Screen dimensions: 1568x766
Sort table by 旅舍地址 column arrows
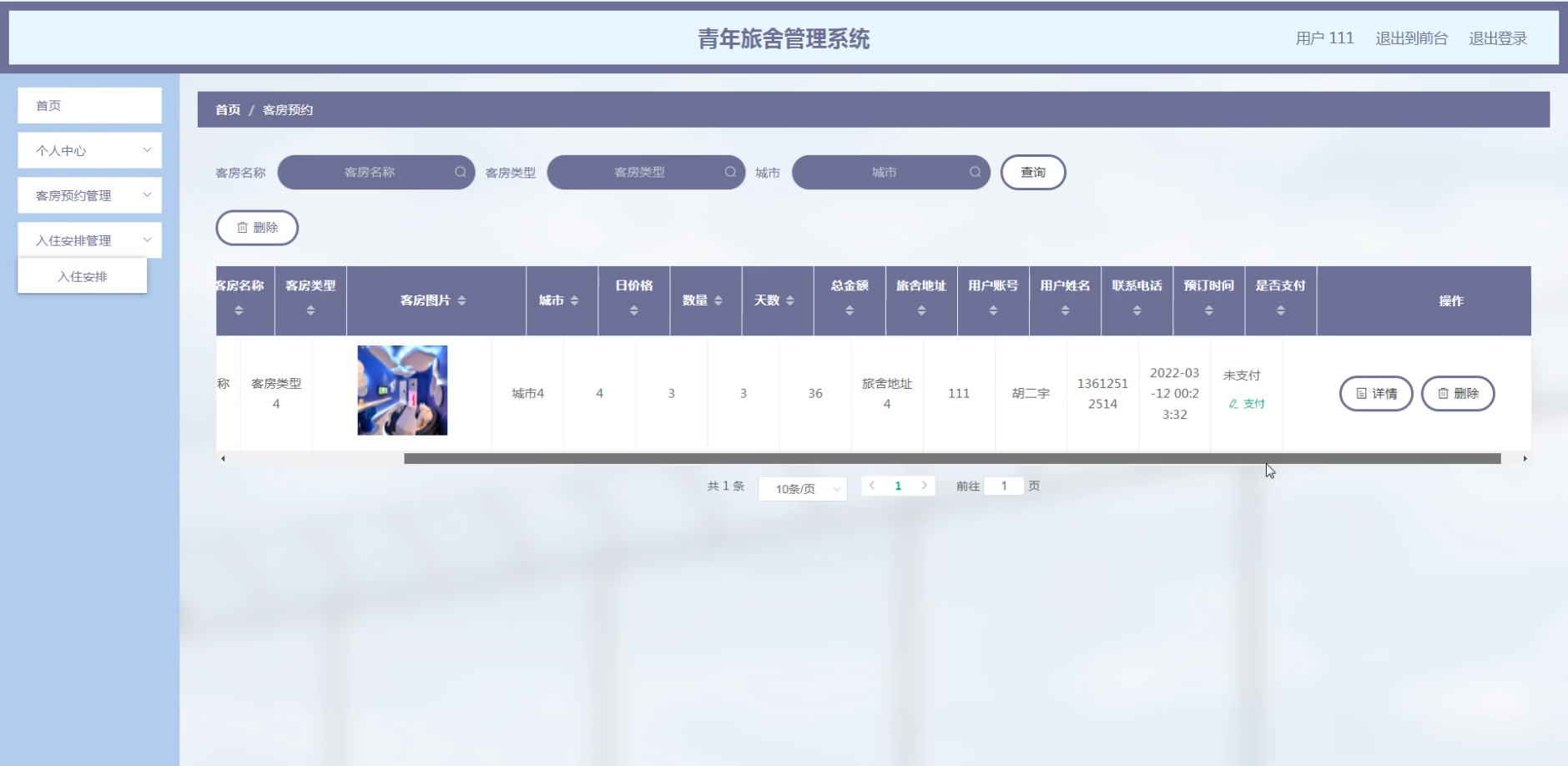921,310
